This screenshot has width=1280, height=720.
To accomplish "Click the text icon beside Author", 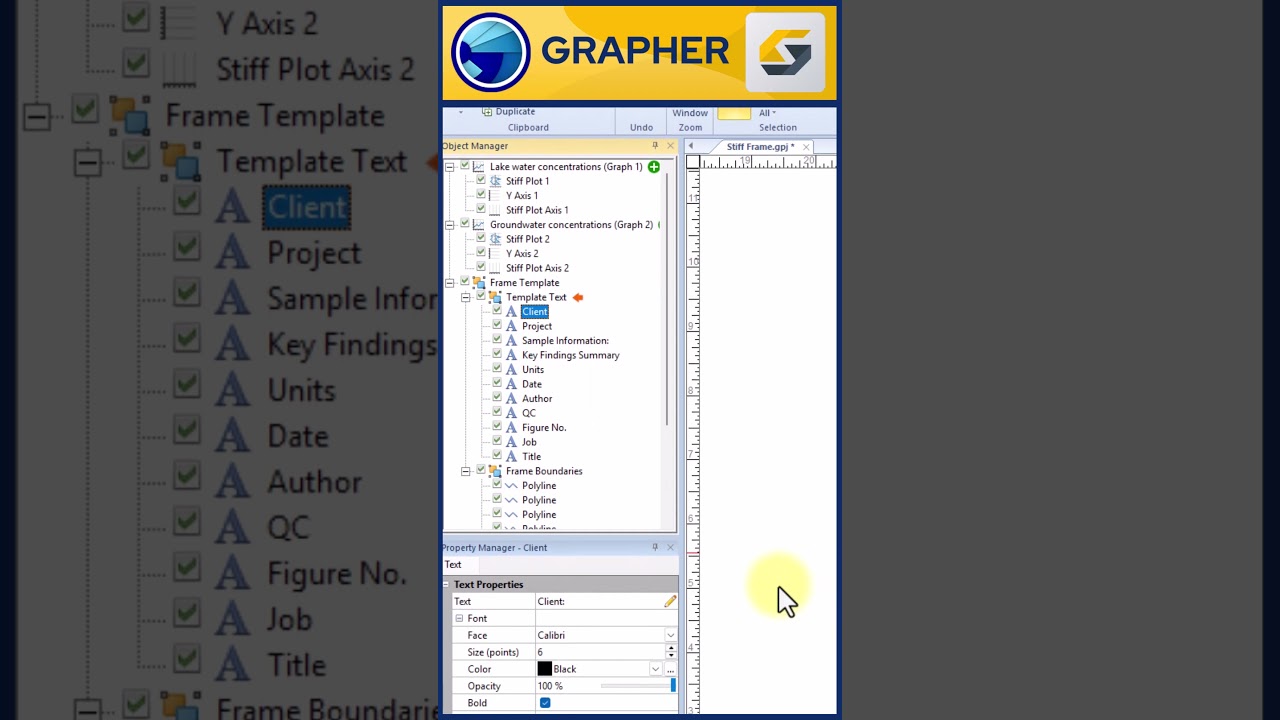I will click(x=512, y=398).
